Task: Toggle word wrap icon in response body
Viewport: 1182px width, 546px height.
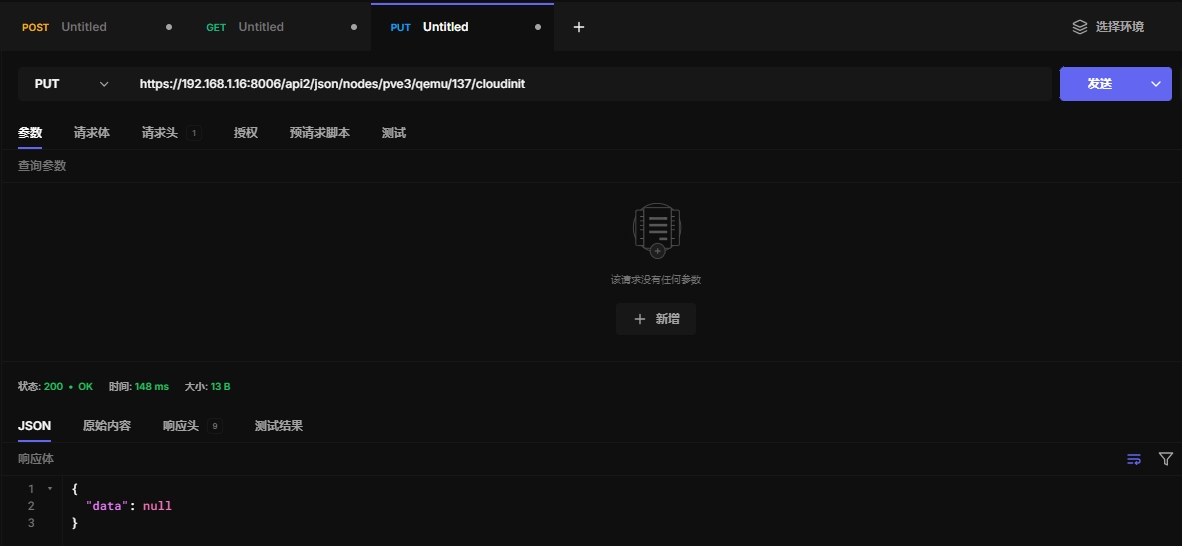Action: tap(1134, 459)
